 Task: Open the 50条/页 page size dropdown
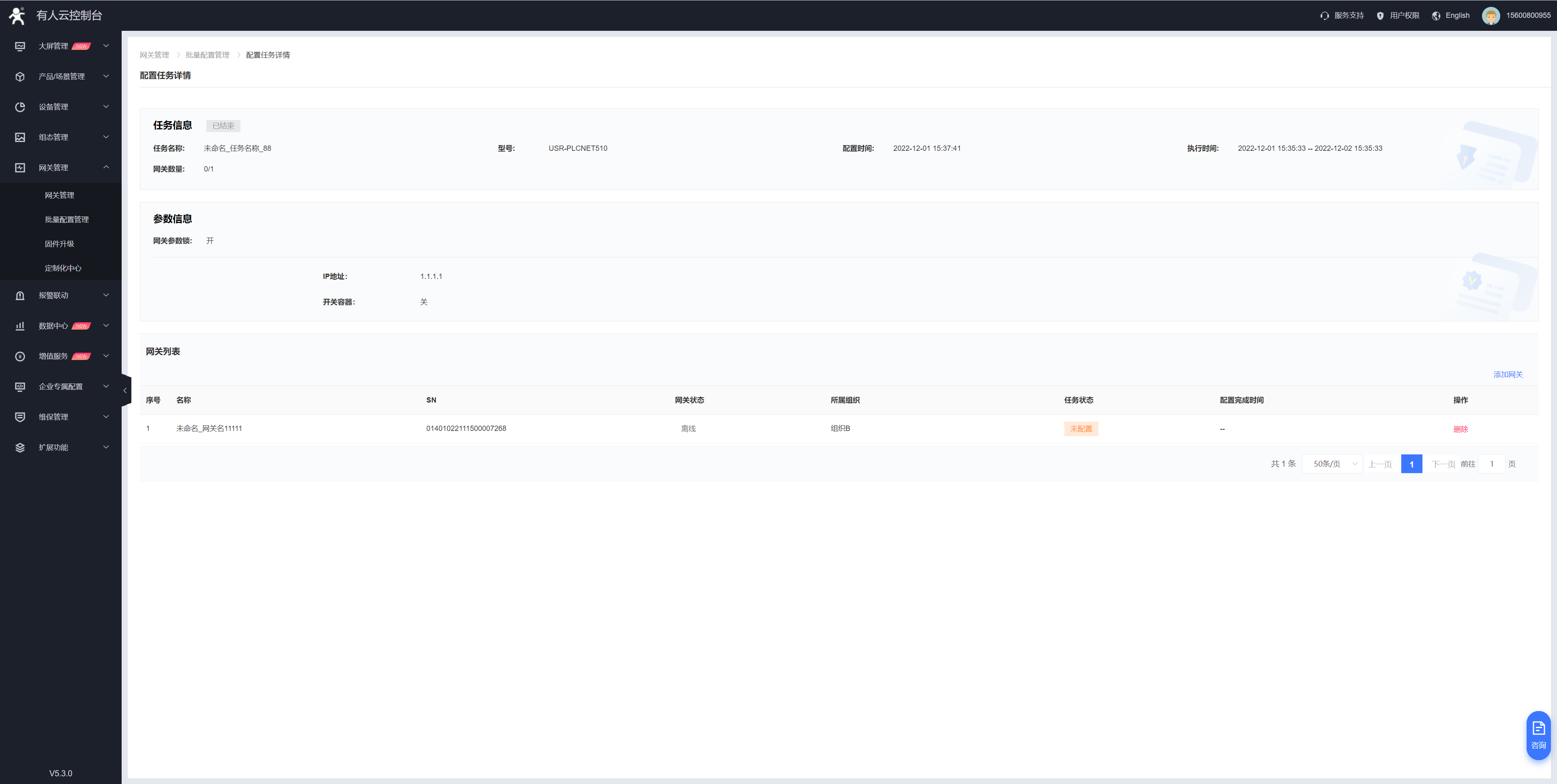pyautogui.click(x=1332, y=464)
